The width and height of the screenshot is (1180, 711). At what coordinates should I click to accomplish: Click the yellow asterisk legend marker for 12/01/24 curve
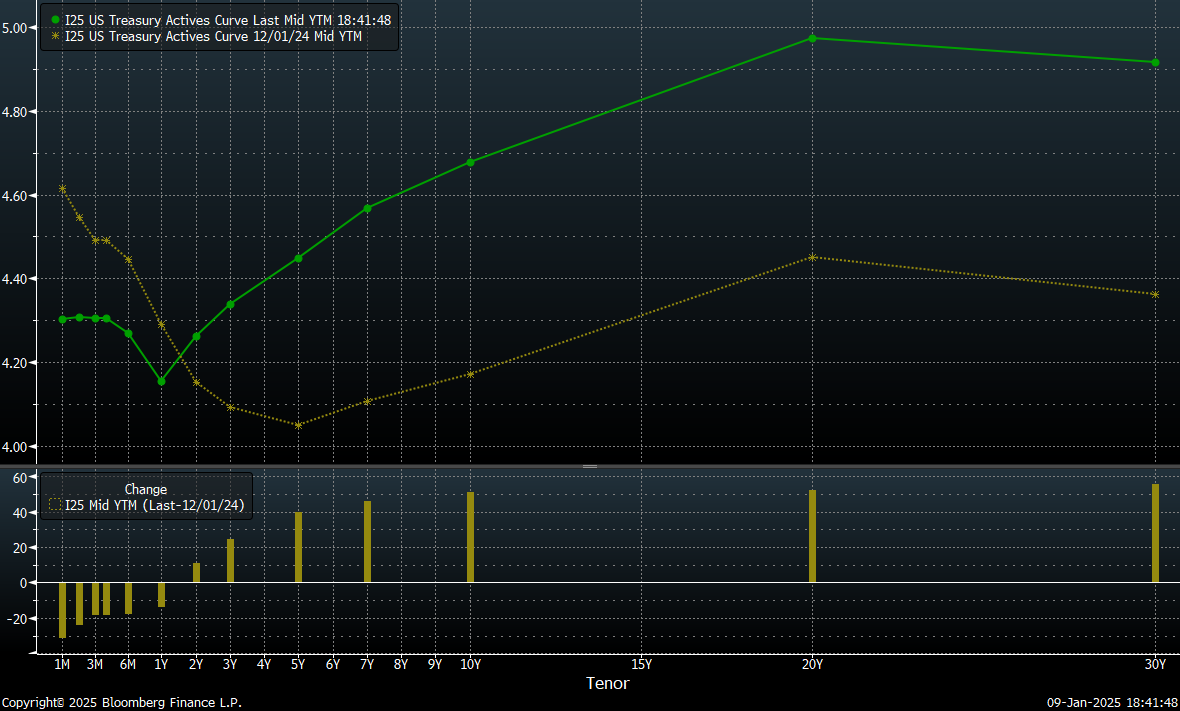(x=55, y=36)
